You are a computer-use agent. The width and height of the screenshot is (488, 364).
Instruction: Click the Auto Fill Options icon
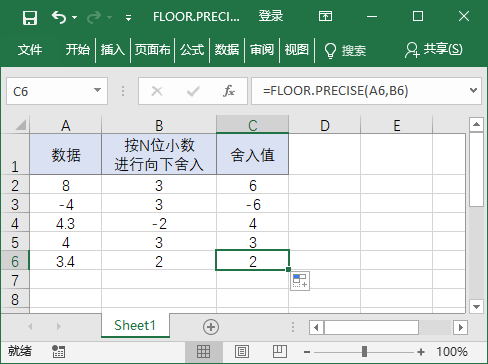pos(300,281)
